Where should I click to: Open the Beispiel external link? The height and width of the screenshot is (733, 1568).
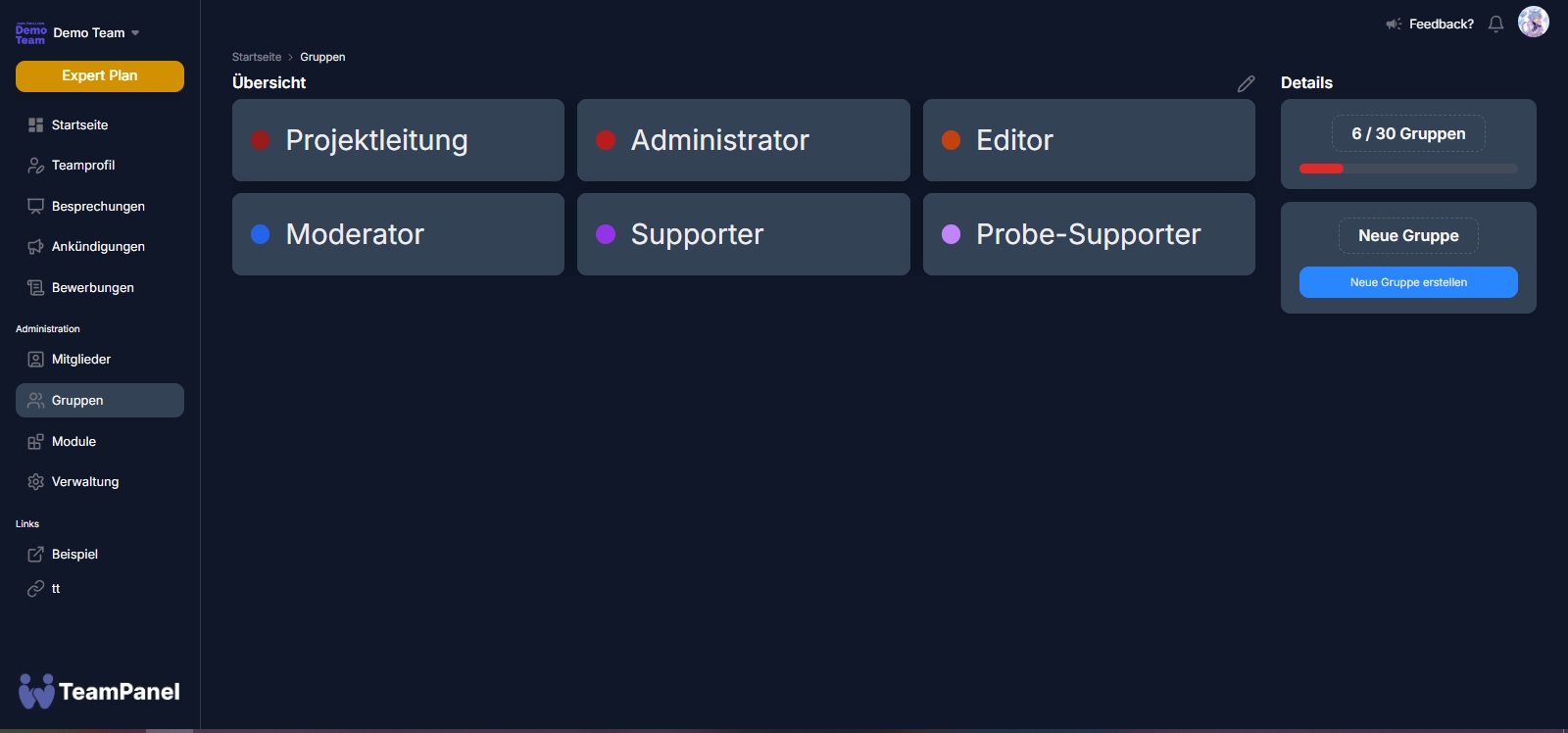74,555
